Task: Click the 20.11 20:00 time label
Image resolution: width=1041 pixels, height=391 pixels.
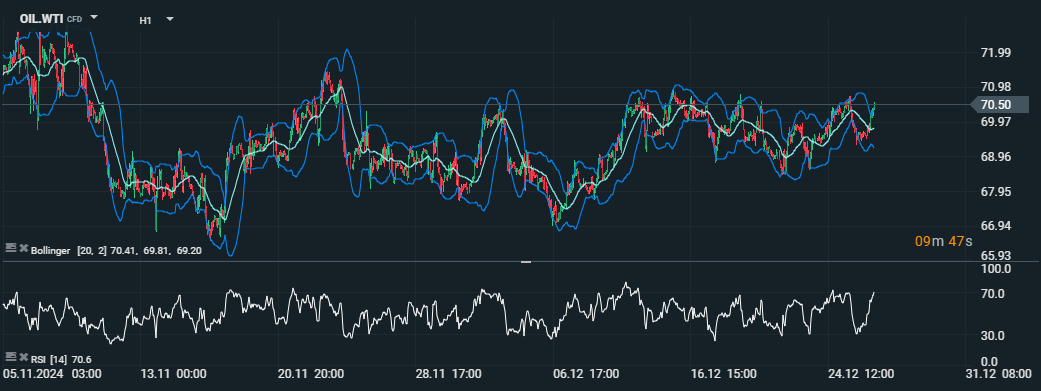Action: click(310, 374)
